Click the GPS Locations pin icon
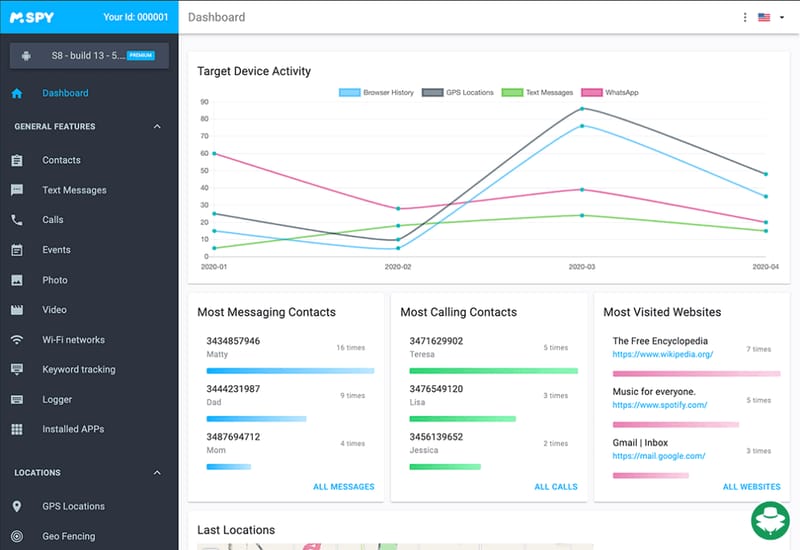The width and height of the screenshot is (800, 550). [17, 506]
